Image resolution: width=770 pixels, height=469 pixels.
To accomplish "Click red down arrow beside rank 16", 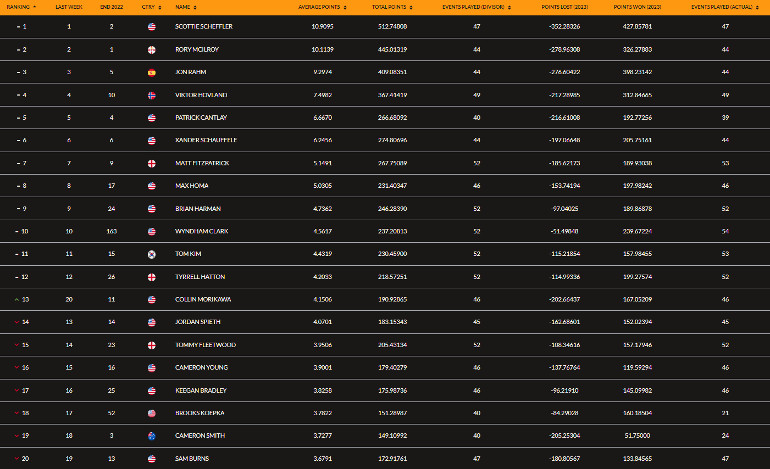I will [x=17, y=368].
